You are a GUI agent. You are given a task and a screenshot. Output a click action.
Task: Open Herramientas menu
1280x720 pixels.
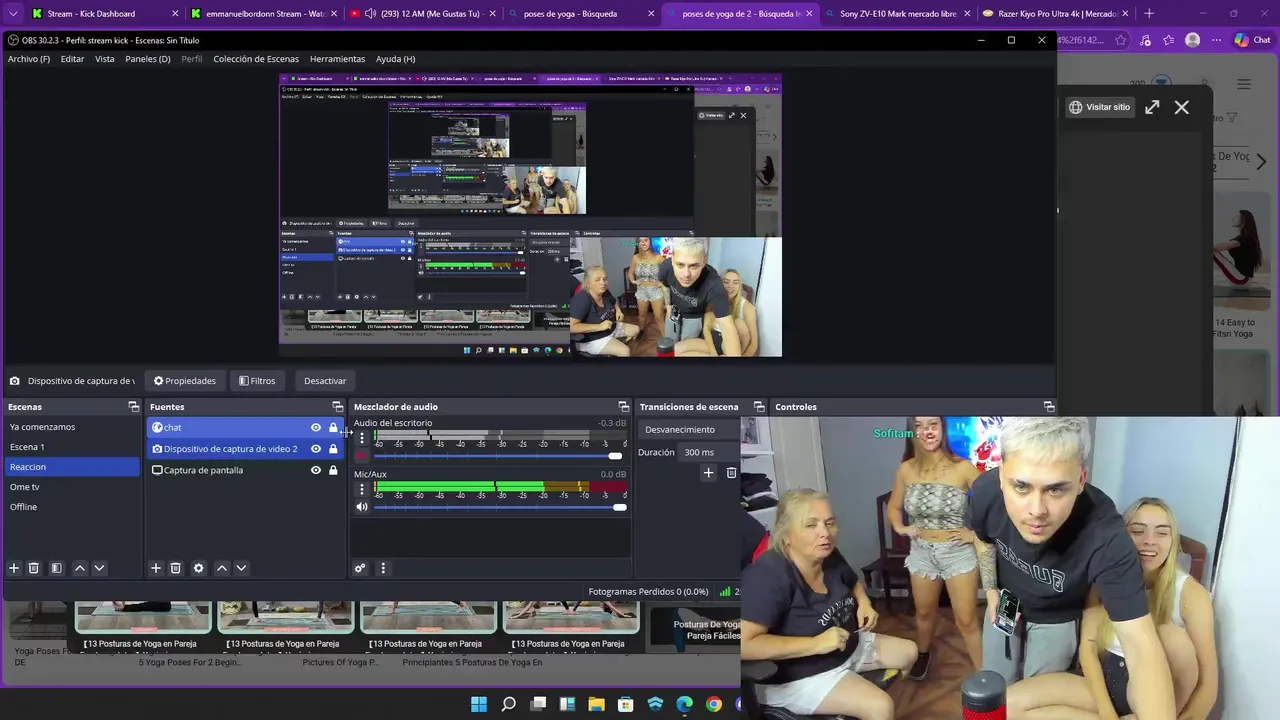pyautogui.click(x=337, y=59)
